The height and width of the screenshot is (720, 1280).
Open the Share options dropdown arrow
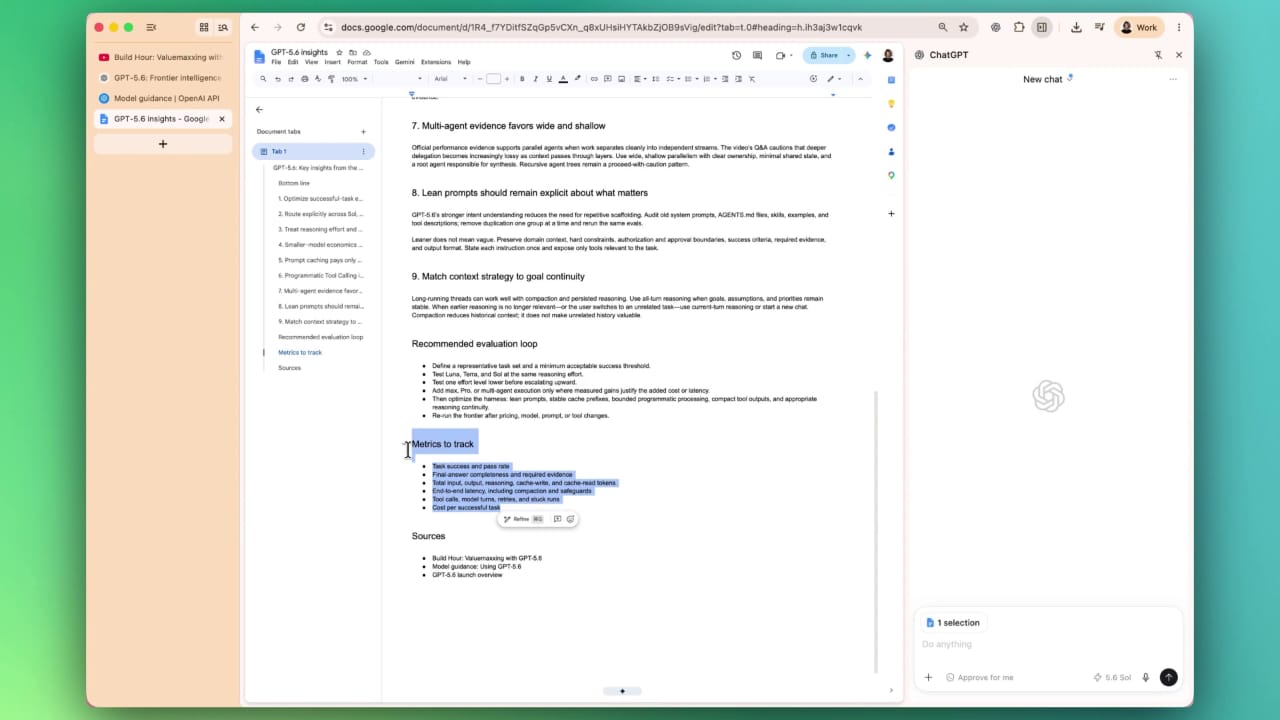tap(848, 55)
